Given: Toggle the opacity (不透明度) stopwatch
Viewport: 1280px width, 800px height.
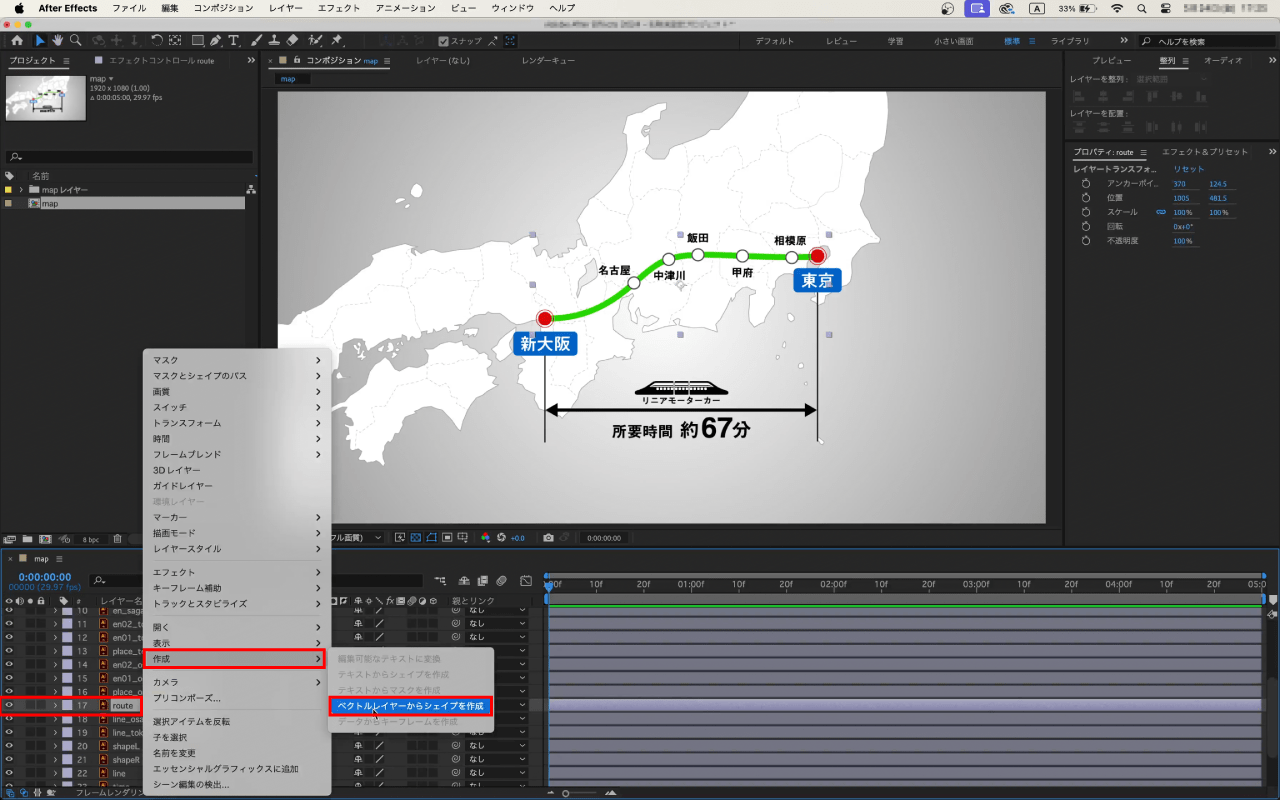Looking at the screenshot, I should pyautogui.click(x=1085, y=241).
